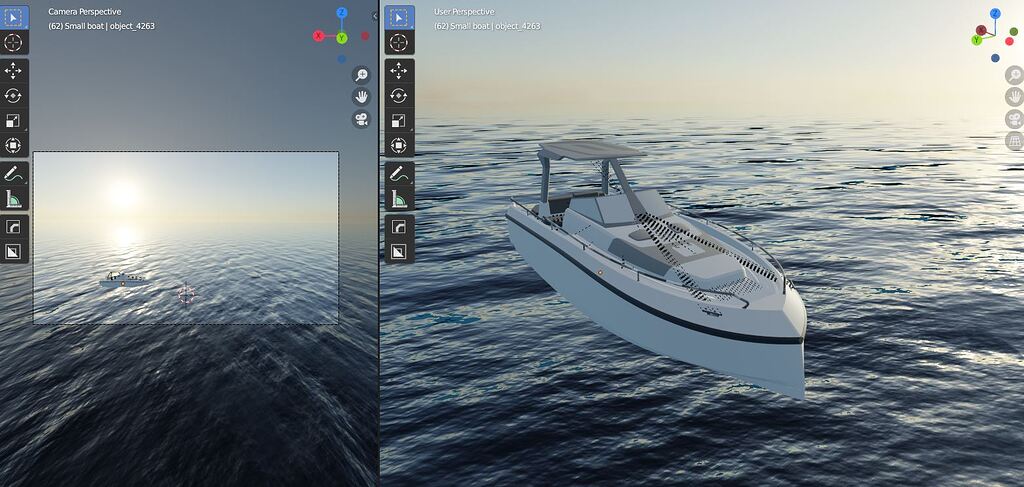The width and height of the screenshot is (1024, 487).
Task: Toggle camera view button in Camera Perspective viewport
Action: click(x=361, y=119)
